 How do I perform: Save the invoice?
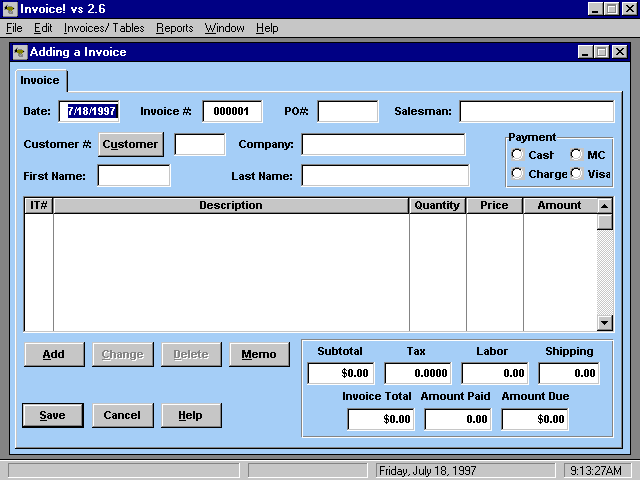click(53, 415)
